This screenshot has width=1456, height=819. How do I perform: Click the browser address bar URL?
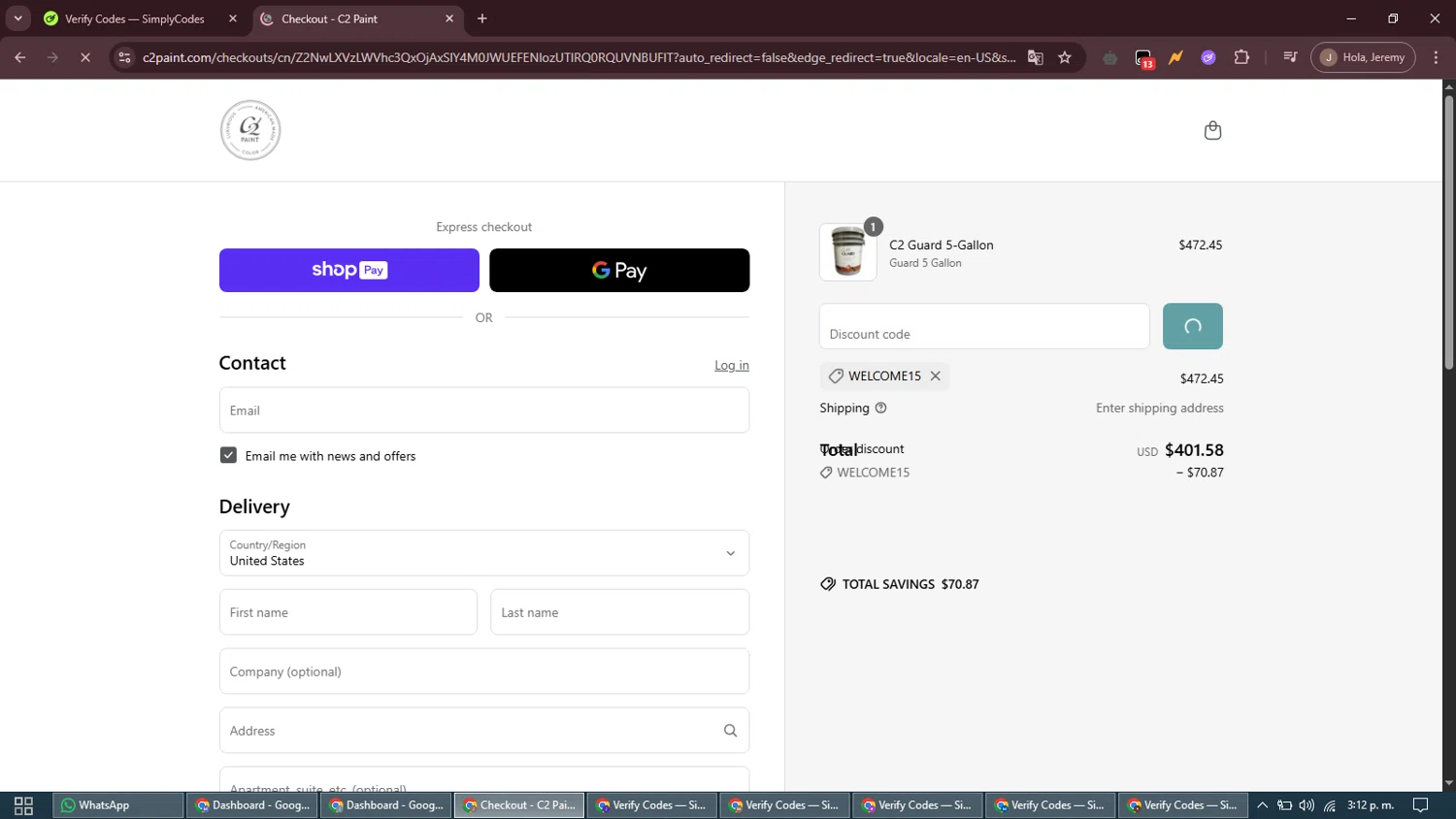(579, 57)
